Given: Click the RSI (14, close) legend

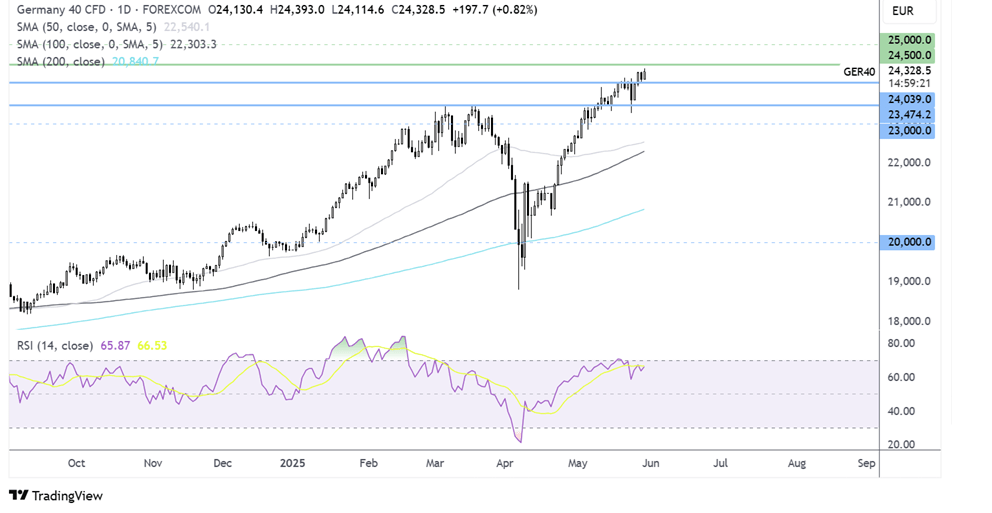Looking at the screenshot, I should pos(55,345).
